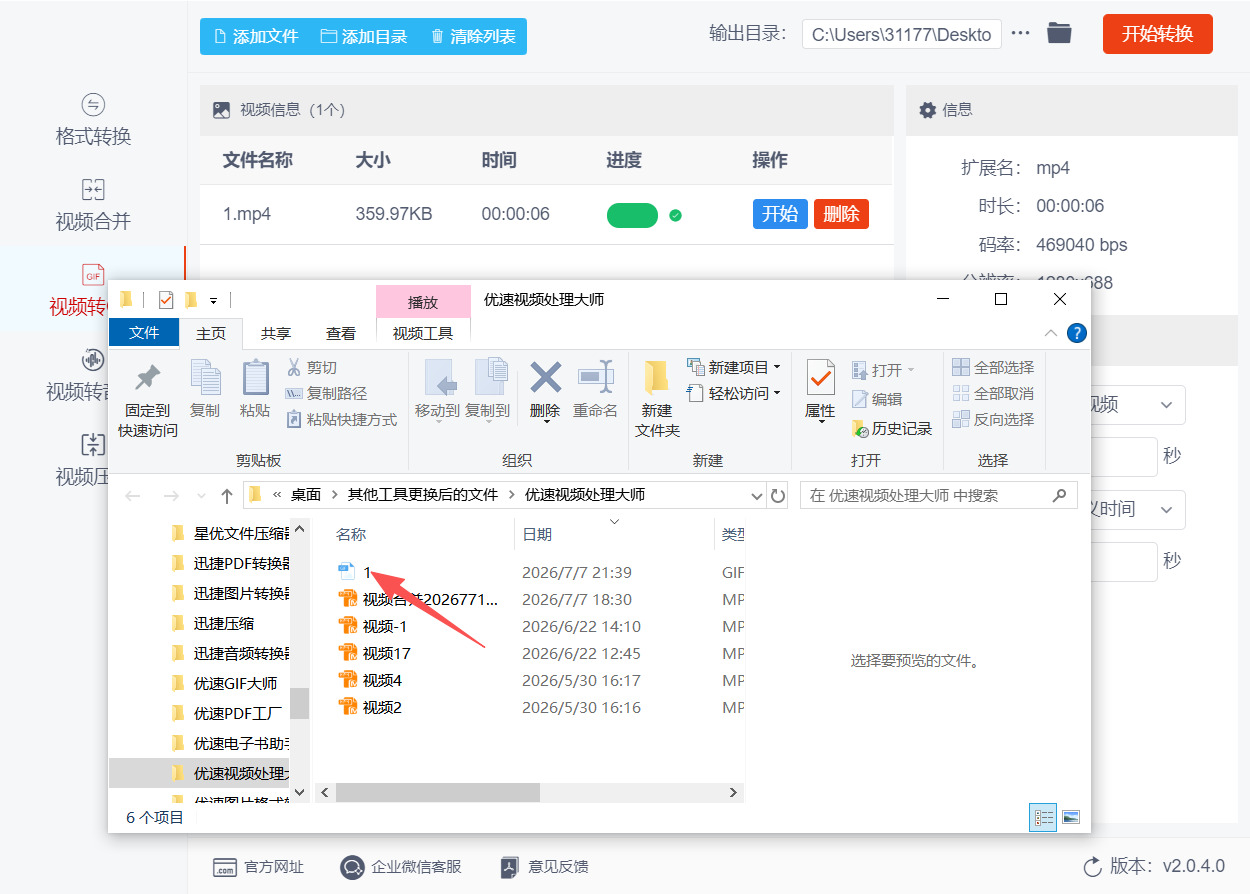Viewport: 1250px width, 894px height.
Task: Click 编辑 in the ribbon
Action: click(877, 399)
